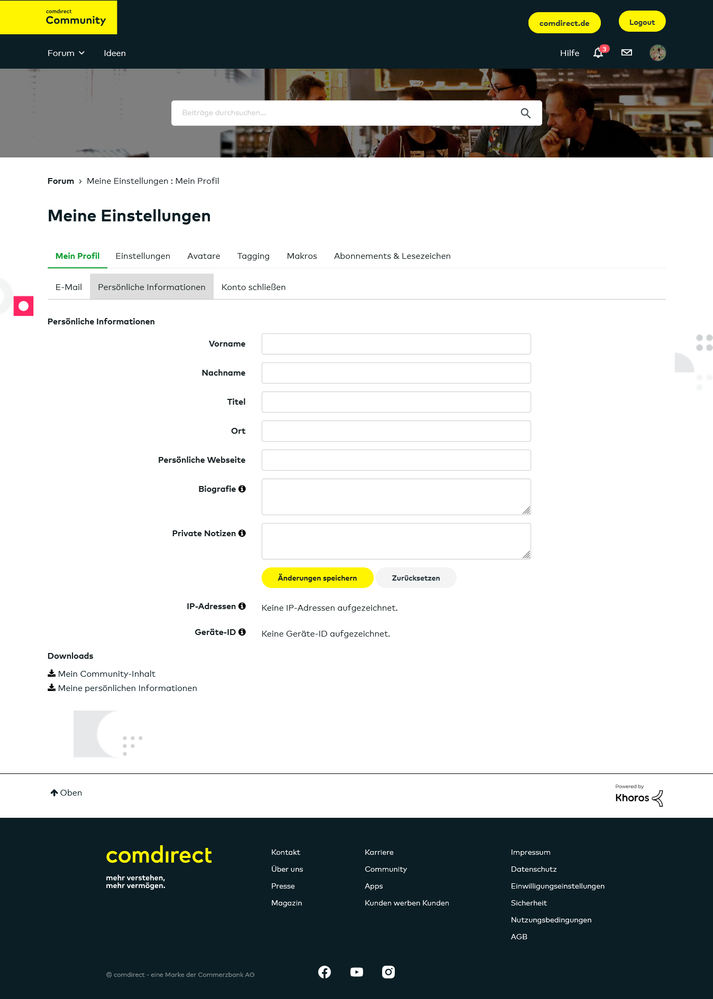Open the Sicherheit footer link
The image size is (713, 999).
click(529, 903)
